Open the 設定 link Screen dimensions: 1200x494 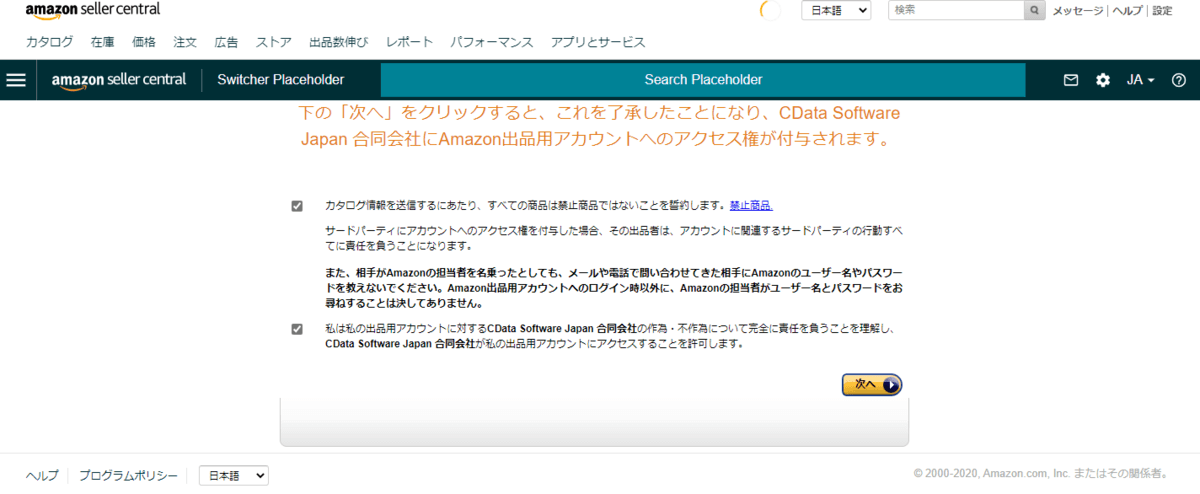coord(1162,10)
